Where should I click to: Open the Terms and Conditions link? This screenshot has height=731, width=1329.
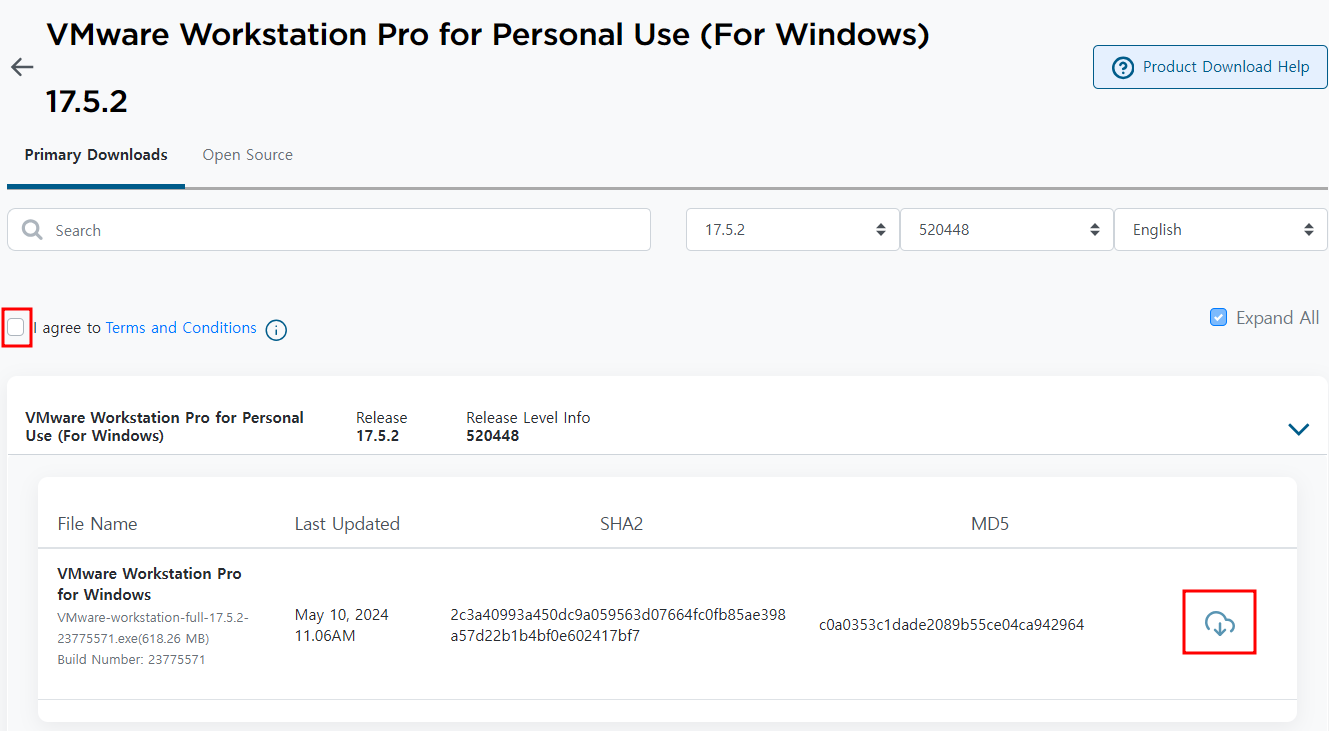[x=181, y=328]
